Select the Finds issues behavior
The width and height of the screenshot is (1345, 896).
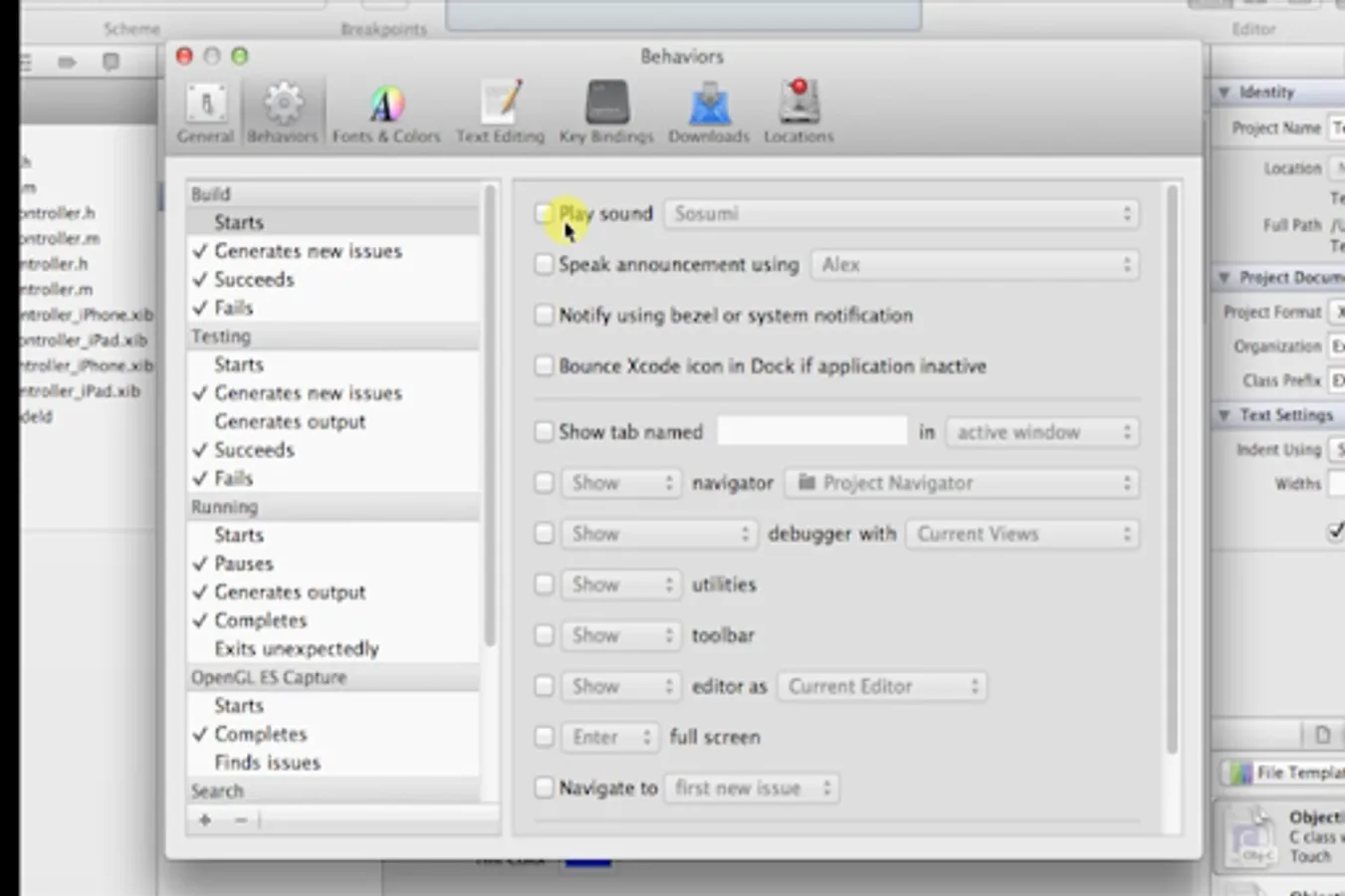334,762
